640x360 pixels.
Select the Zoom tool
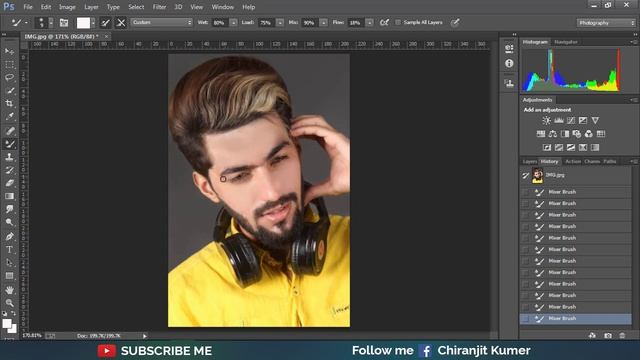(x=9, y=303)
